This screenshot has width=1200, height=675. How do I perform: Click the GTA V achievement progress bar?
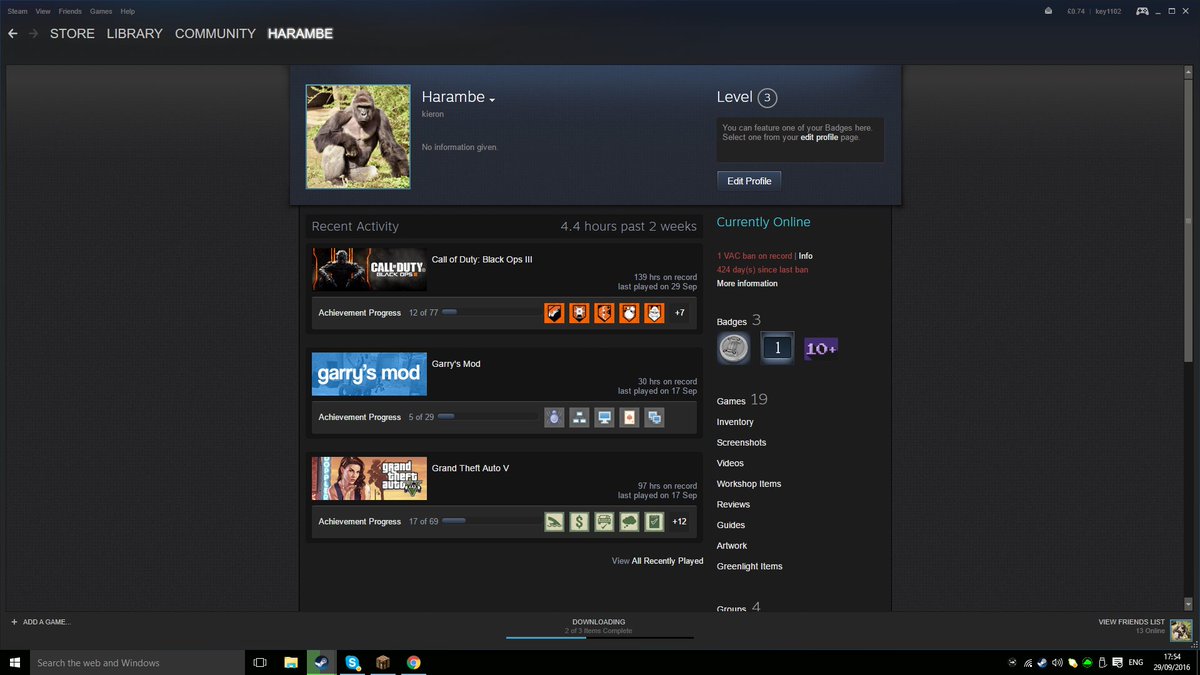[x=490, y=521]
